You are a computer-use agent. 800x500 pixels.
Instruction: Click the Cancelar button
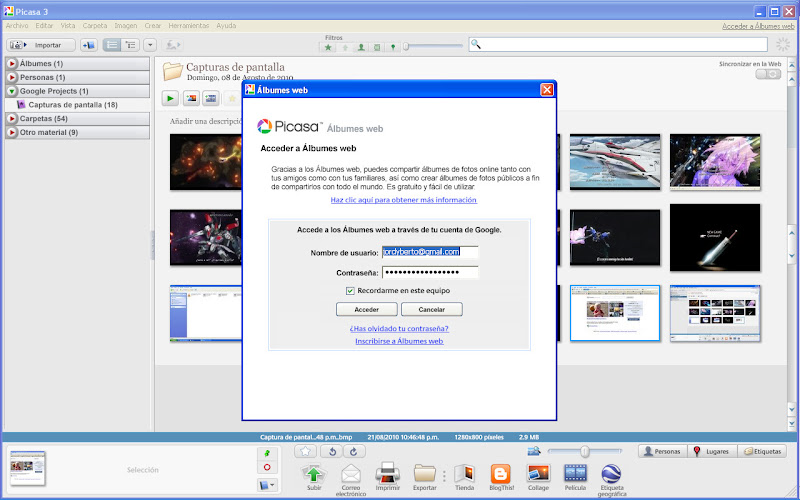point(432,310)
